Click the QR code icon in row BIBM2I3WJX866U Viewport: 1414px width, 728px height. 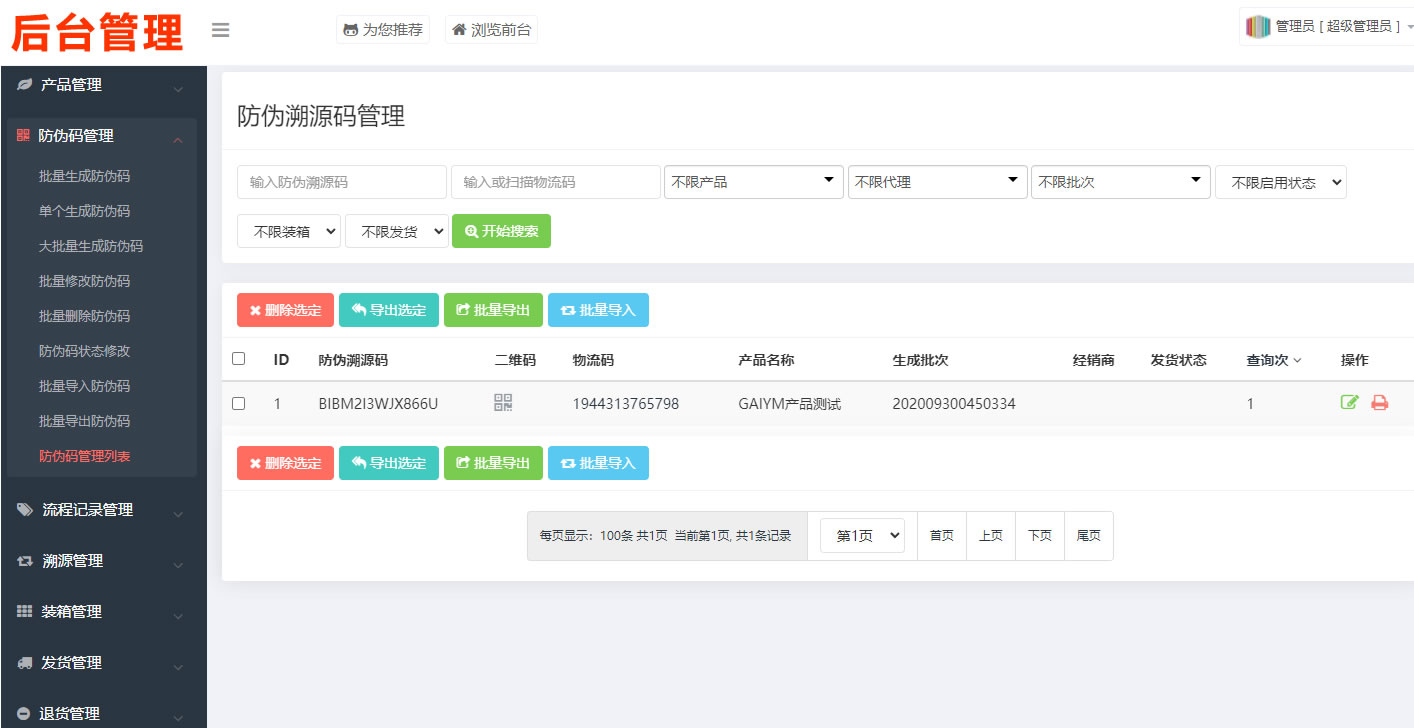pyautogui.click(x=503, y=403)
